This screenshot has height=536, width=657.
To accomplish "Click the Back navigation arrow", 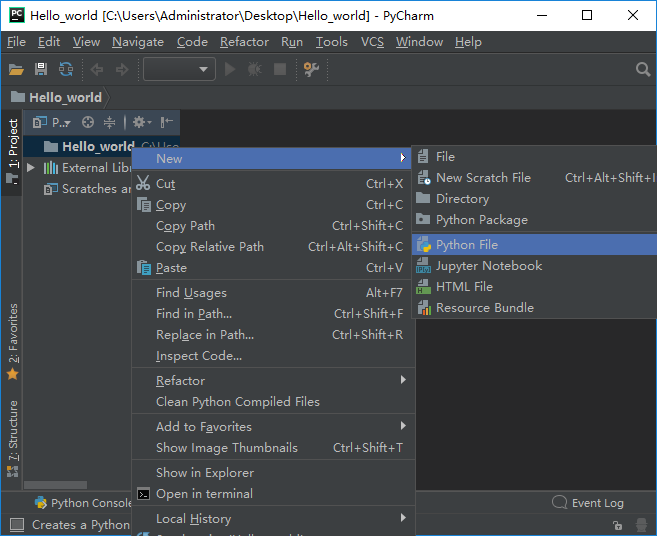I will point(97,69).
